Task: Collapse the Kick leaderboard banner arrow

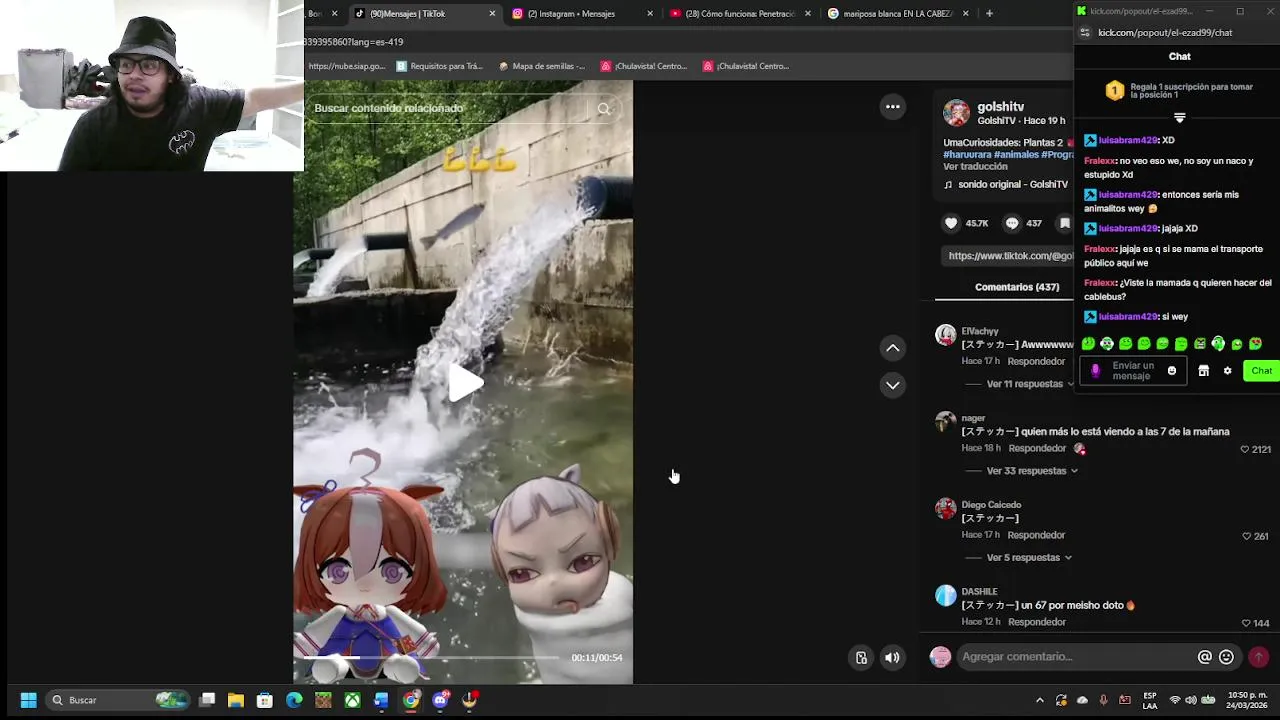Action: coord(1180,118)
